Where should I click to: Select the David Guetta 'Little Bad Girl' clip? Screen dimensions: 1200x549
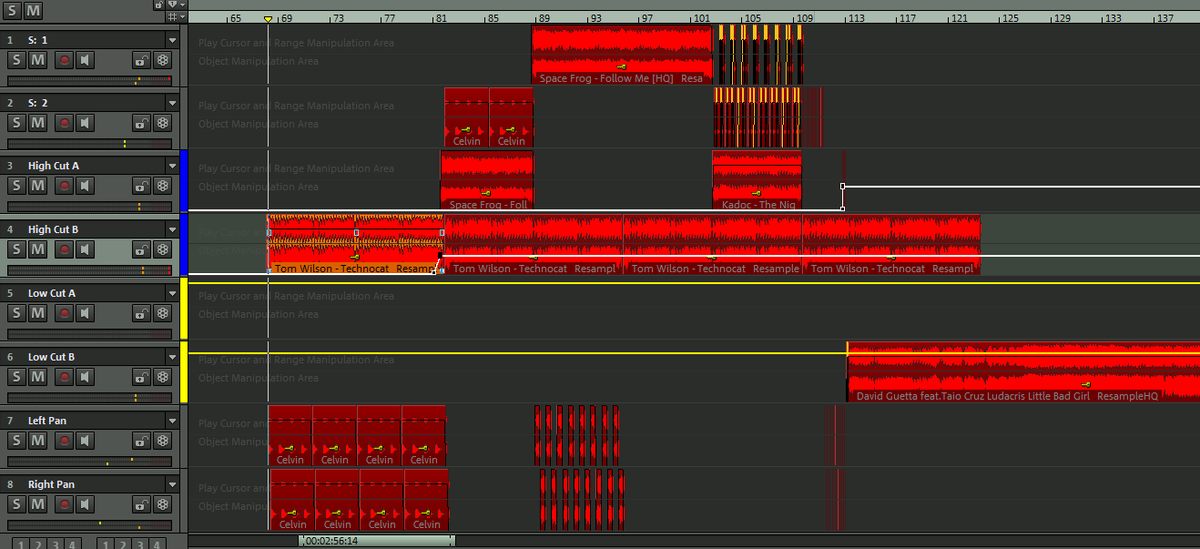(1023, 373)
